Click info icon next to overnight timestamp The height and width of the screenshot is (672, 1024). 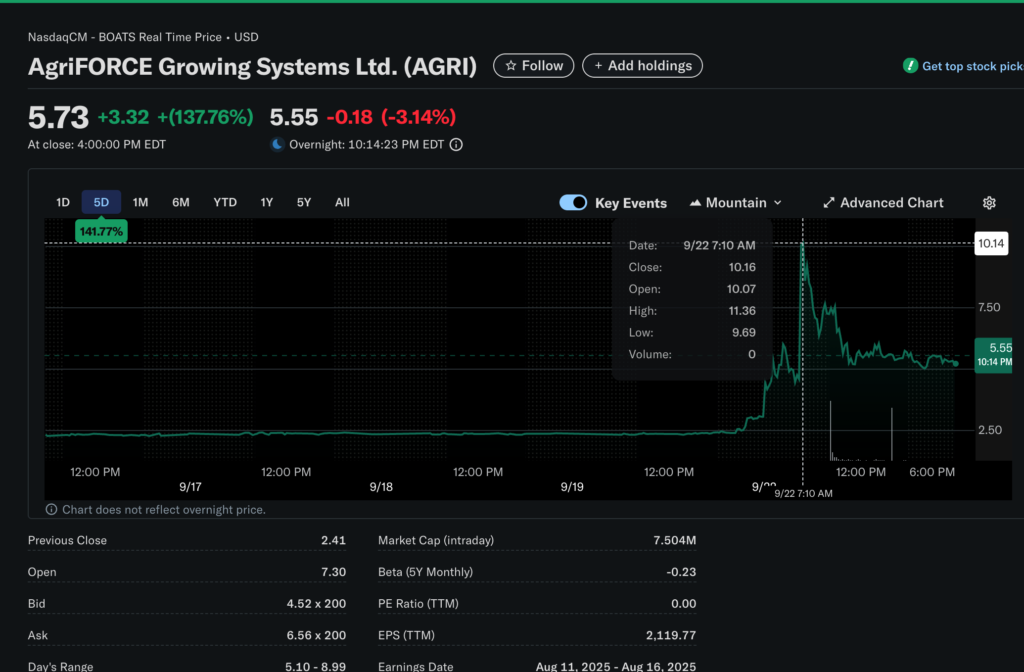tap(456, 145)
